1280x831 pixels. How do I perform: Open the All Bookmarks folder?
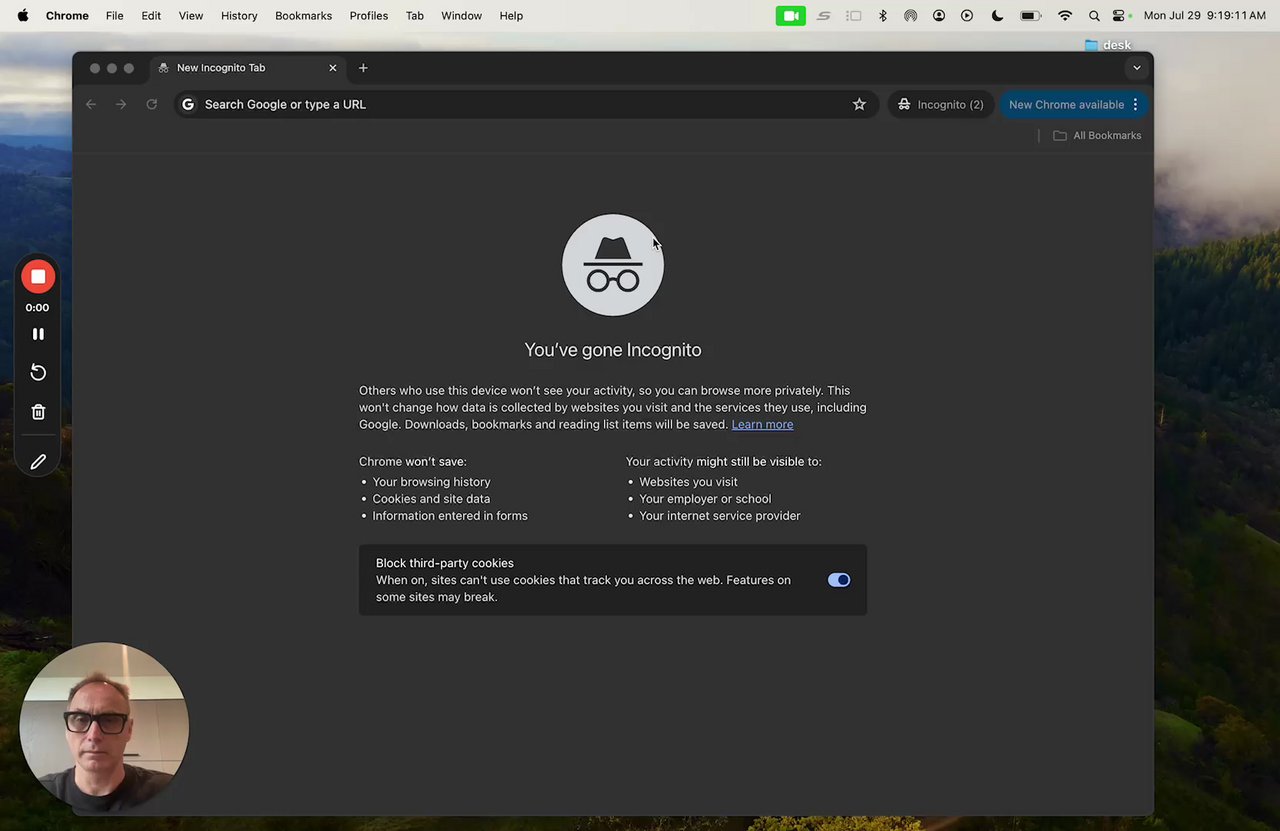pos(1097,135)
